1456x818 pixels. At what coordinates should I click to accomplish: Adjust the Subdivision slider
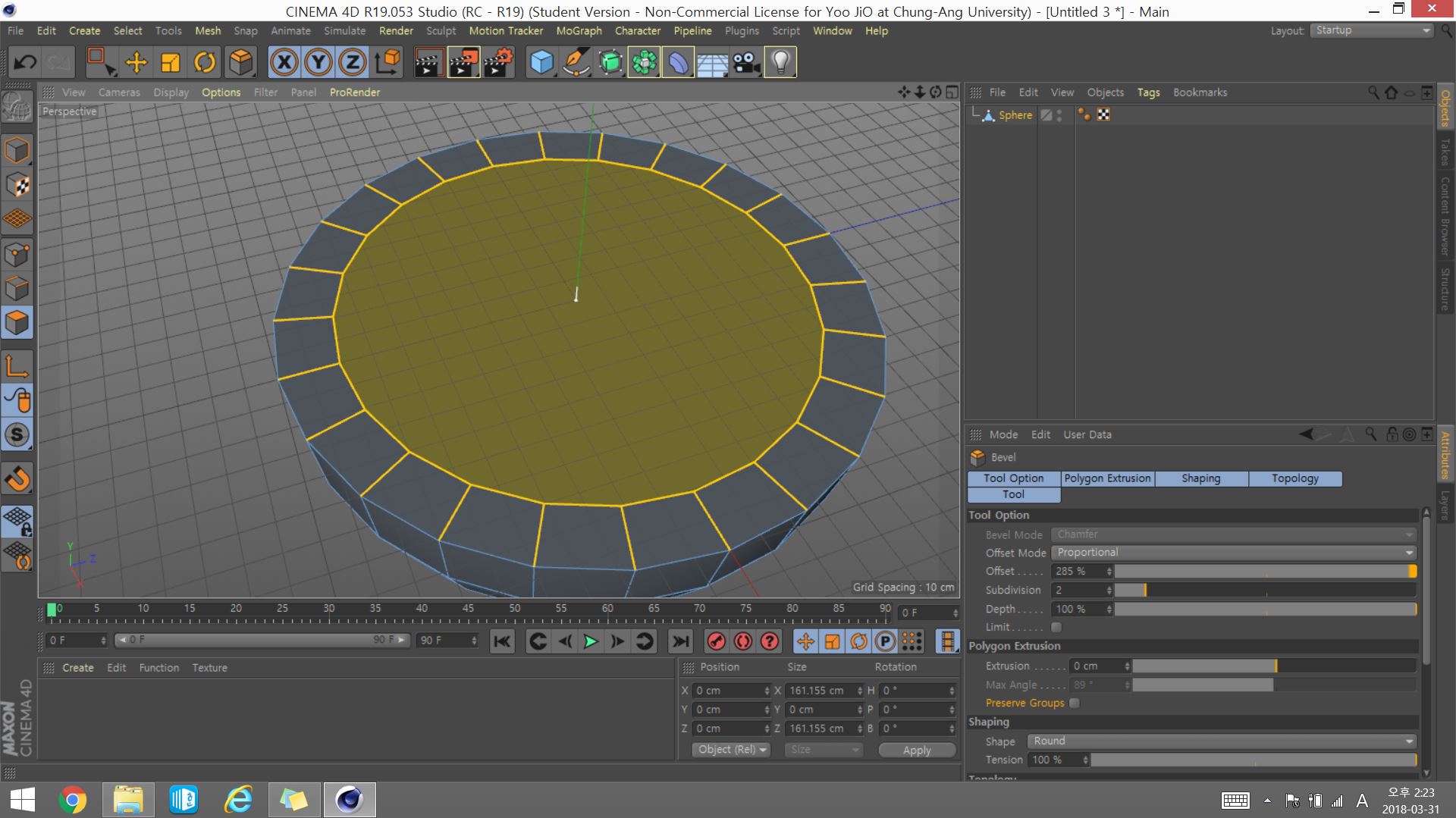pyautogui.click(x=1265, y=591)
